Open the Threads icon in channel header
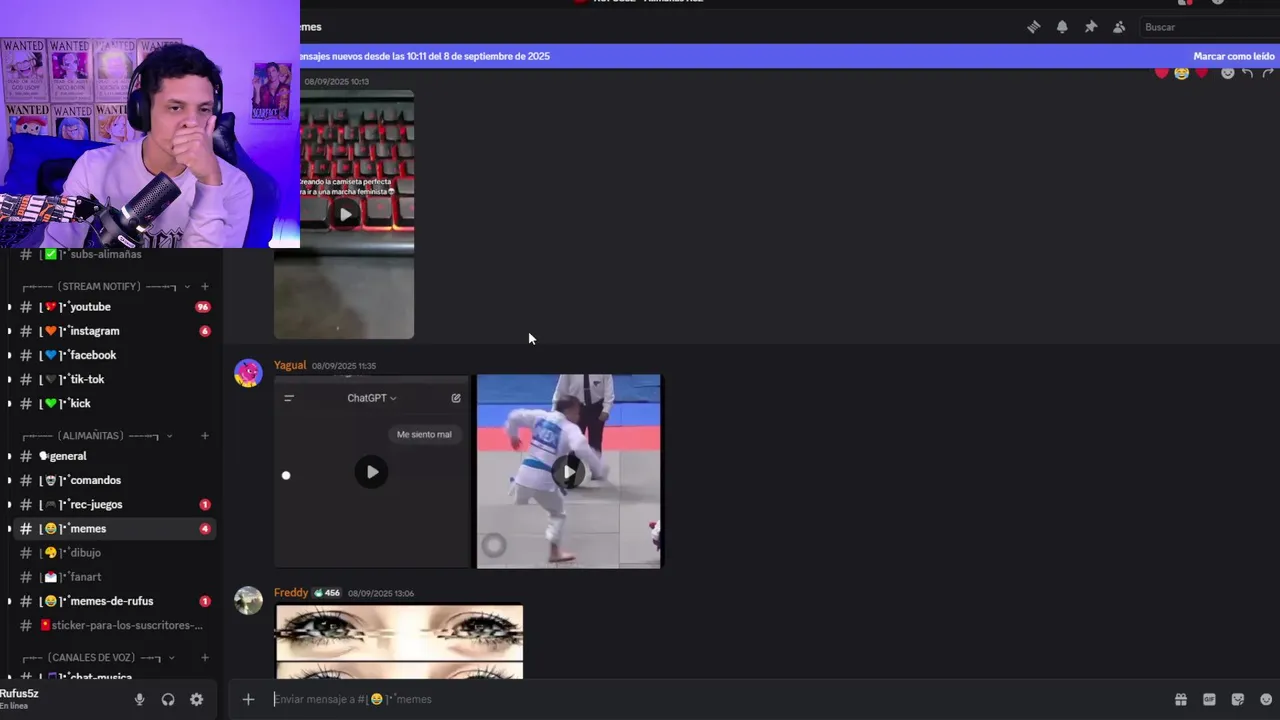The image size is (1280, 720). click(x=1033, y=27)
